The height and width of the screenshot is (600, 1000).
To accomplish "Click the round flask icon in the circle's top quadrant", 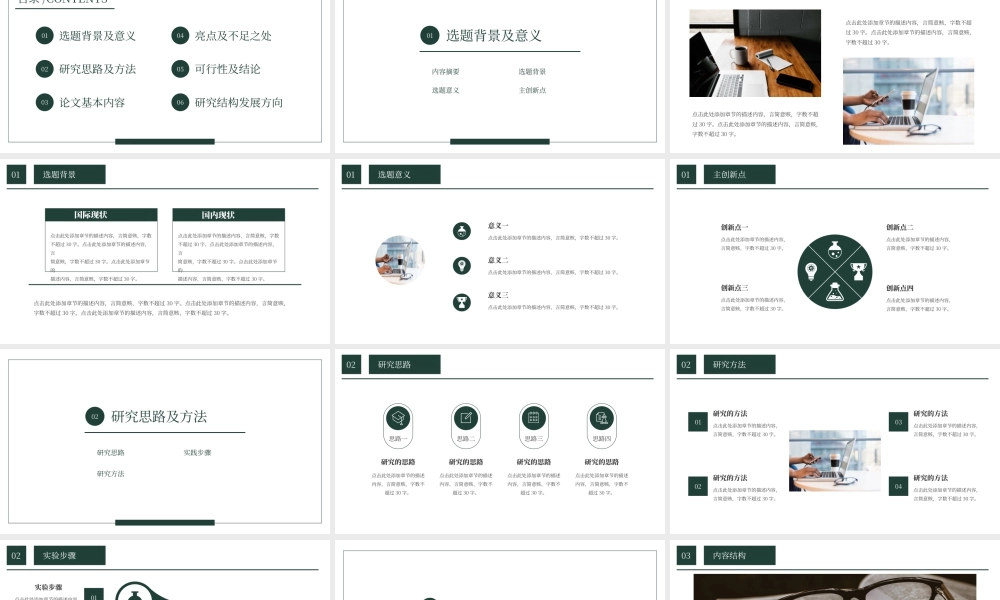I will (x=835, y=249).
